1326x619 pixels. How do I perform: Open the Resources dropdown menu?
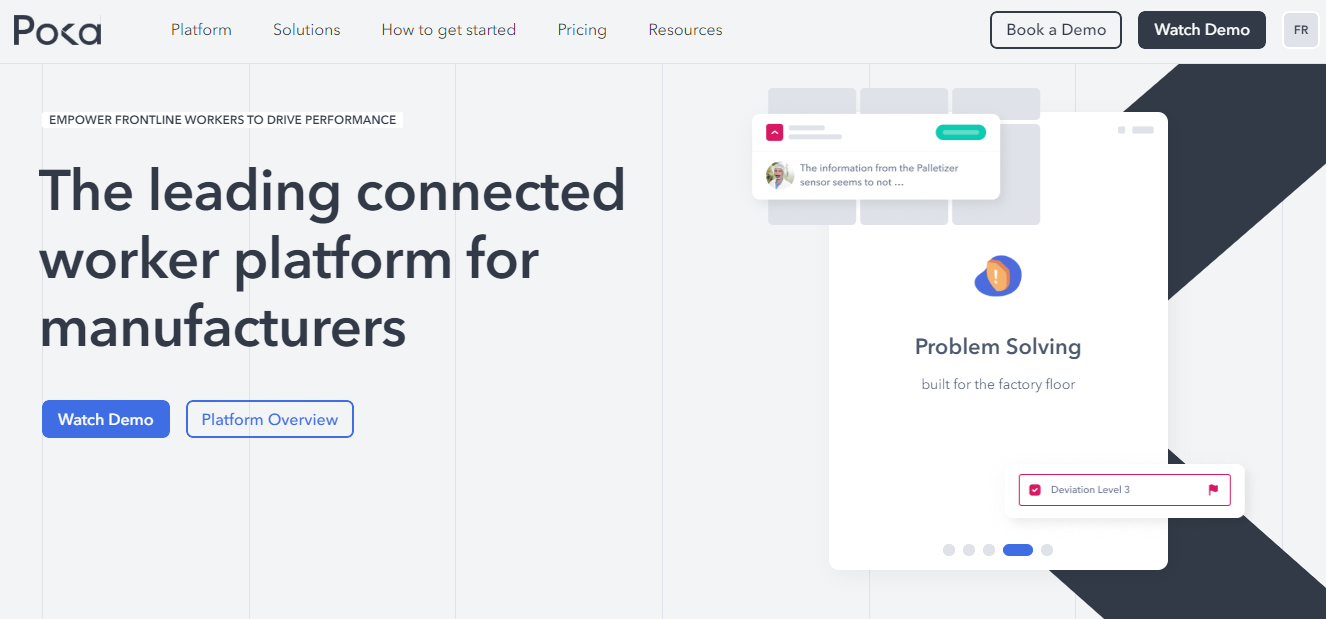click(x=685, y=30)
